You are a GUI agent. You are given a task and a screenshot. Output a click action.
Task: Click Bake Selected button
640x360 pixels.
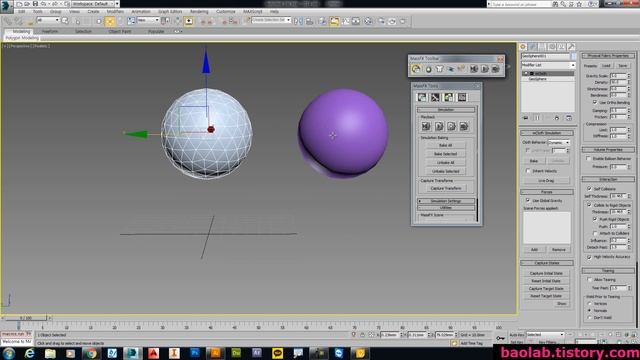[445, 154]
